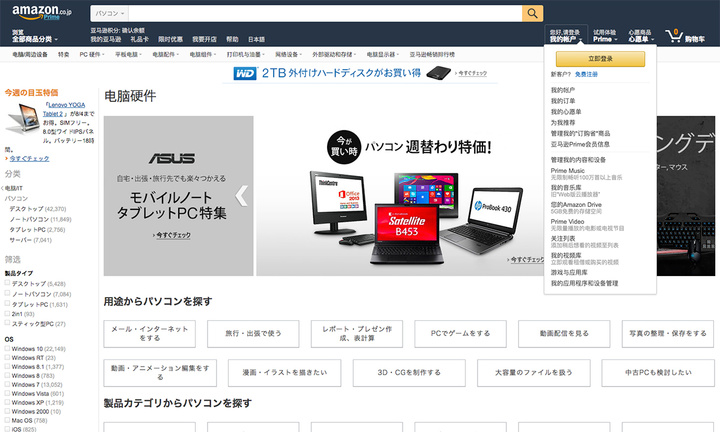This screenshot has width=720, height=432.
Task: Click the 帮助 help link
Action: click(x=232, y=39)
